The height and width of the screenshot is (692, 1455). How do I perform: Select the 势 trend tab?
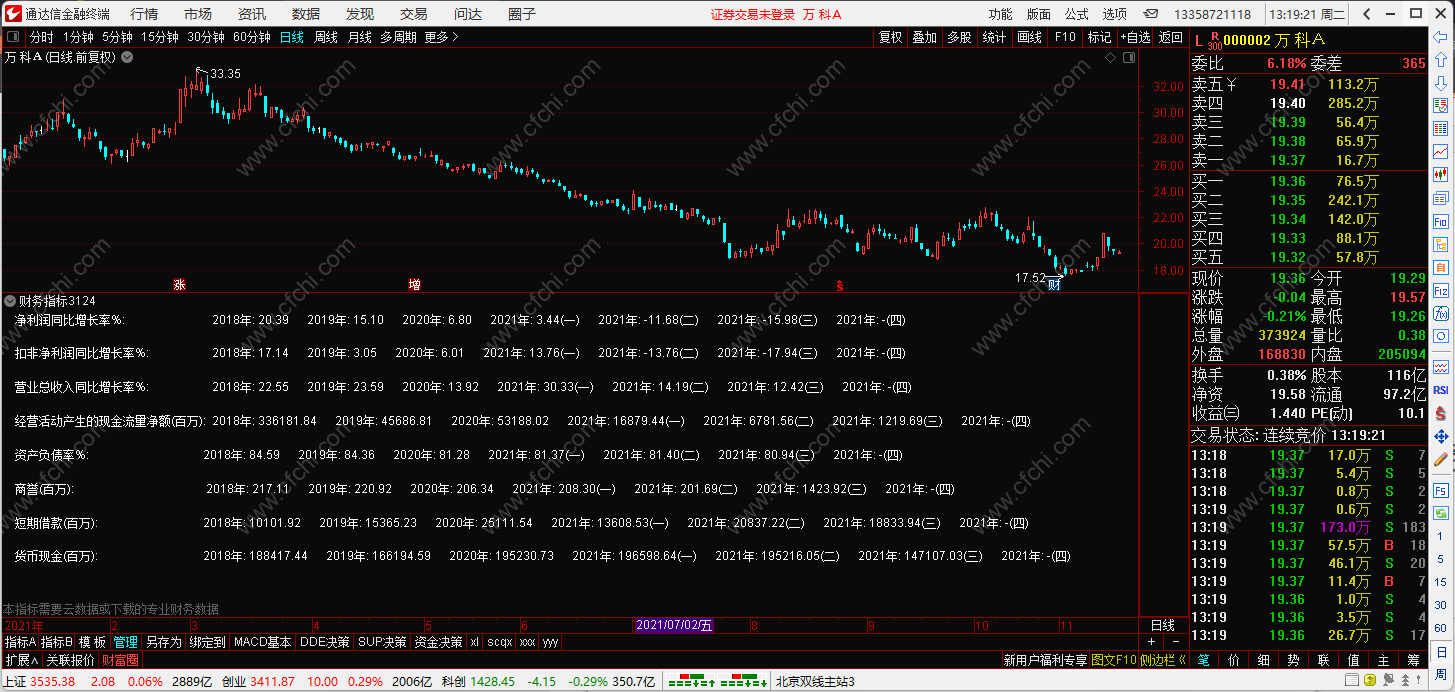[1293, 660]
